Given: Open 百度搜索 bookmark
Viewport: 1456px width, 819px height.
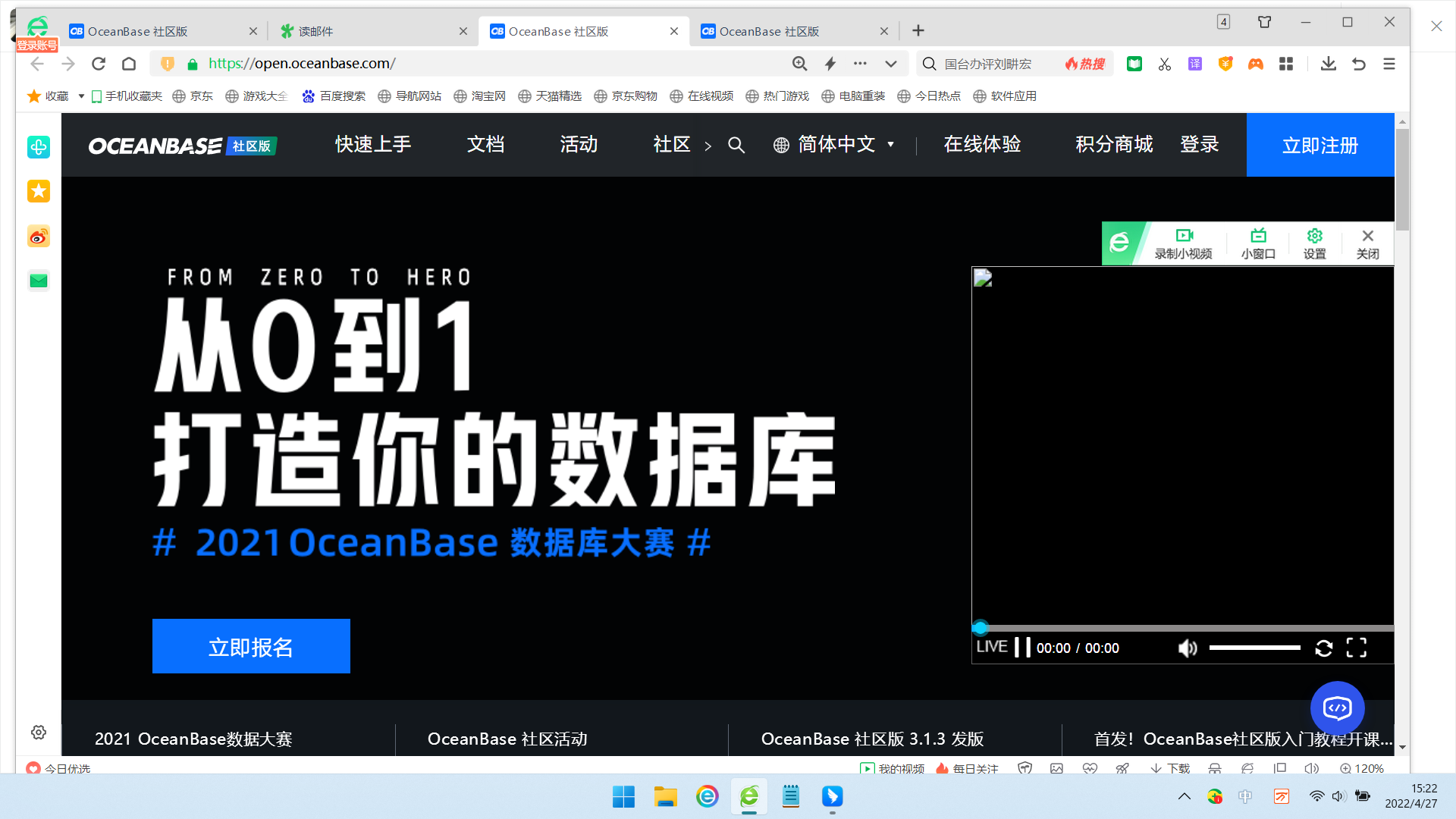Looking at the screenshot, I should point(334,96).
